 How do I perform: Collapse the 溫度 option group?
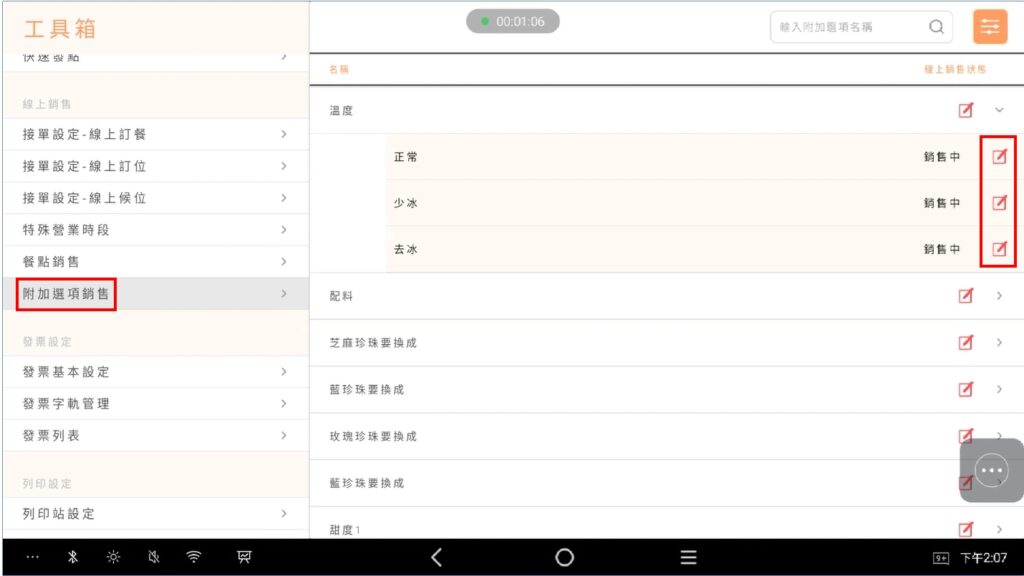(x=998, y=110)
